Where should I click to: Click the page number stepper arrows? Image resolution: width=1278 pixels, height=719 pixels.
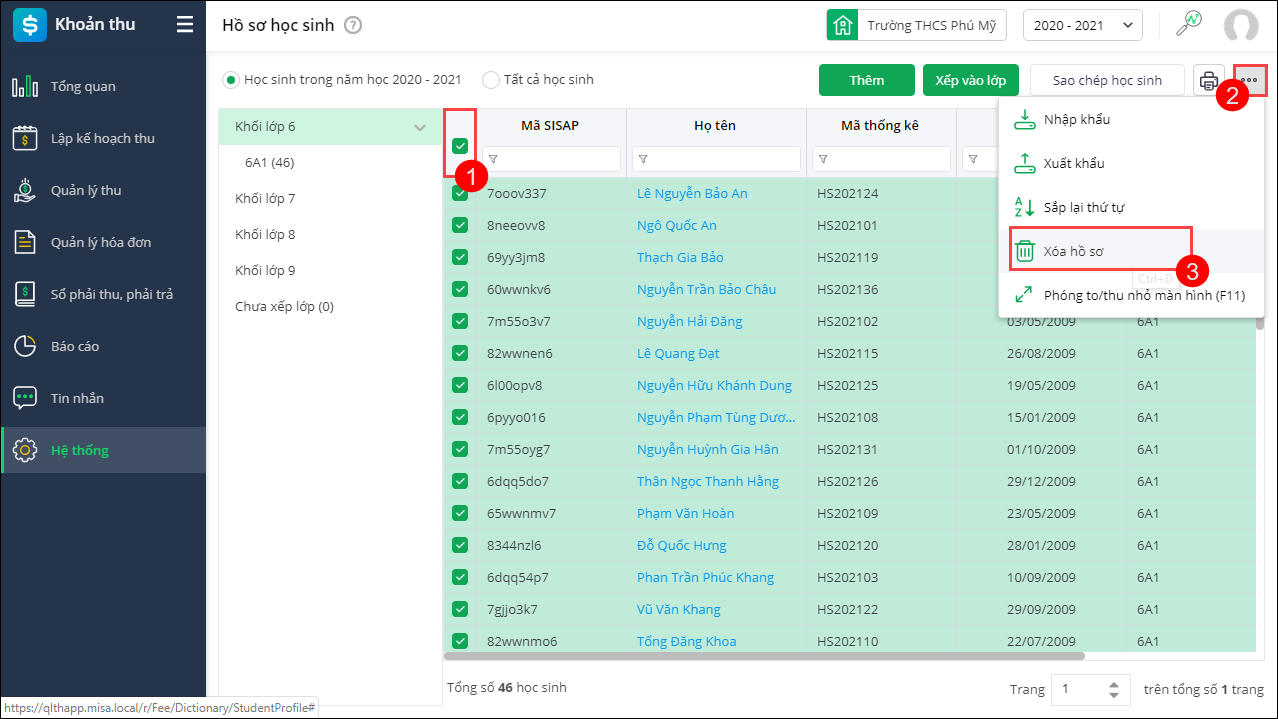click(1114, 689)
